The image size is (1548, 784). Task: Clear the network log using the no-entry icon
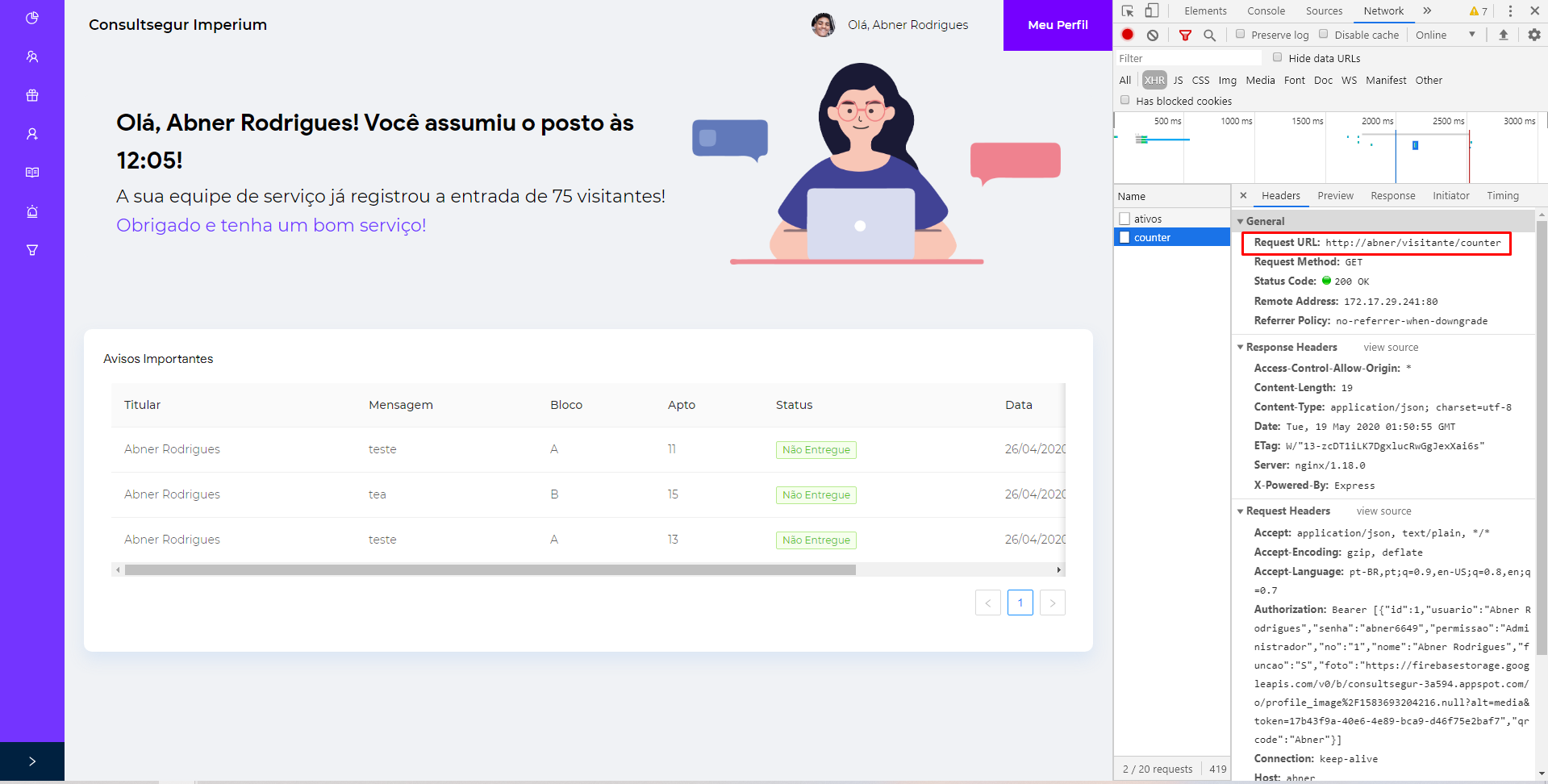coord(1152,35)
